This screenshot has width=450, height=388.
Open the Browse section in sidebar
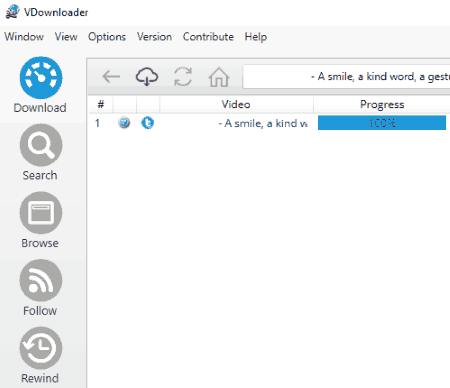(41, 220)
